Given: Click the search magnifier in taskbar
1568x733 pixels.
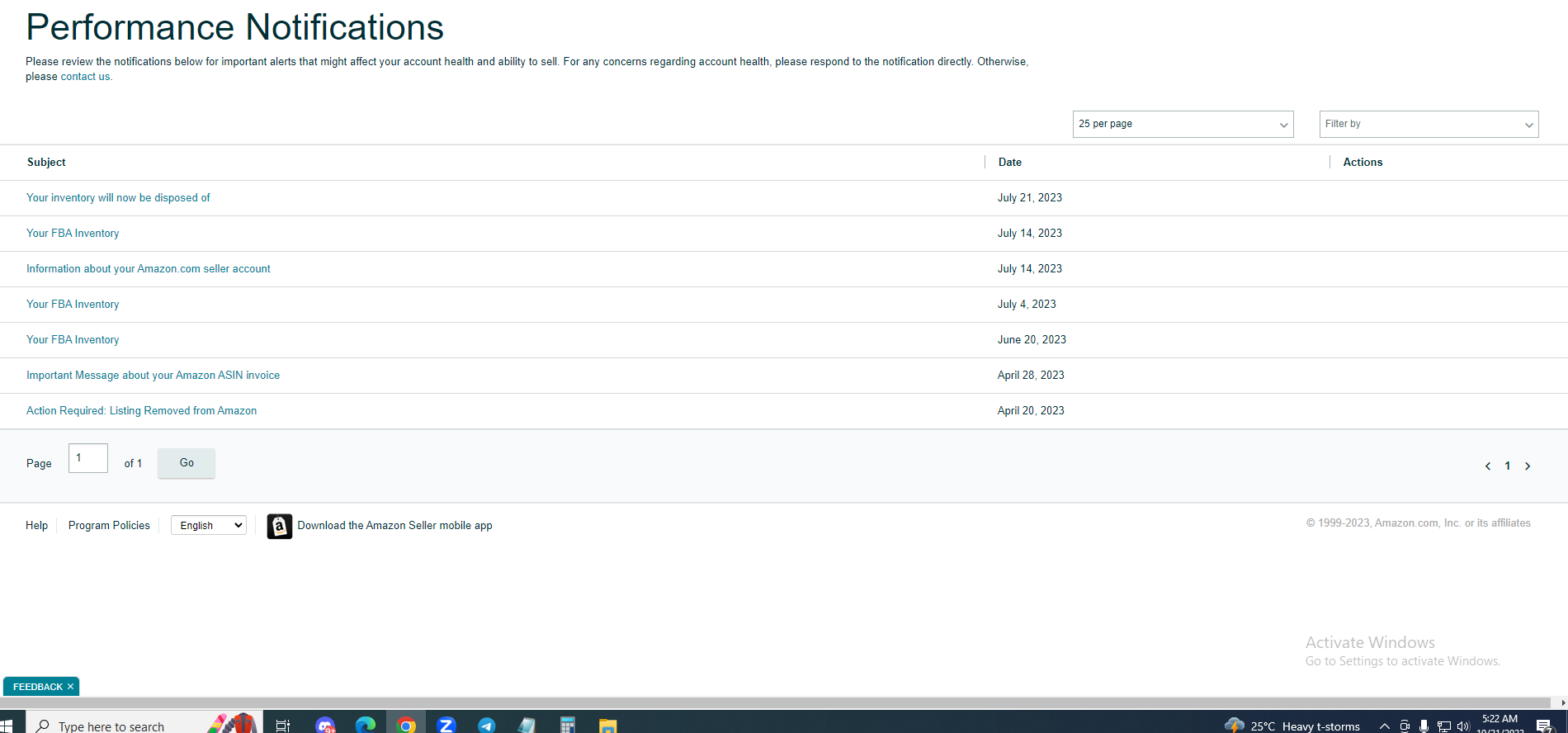Looking at the screenshot, I should [43, 726].
